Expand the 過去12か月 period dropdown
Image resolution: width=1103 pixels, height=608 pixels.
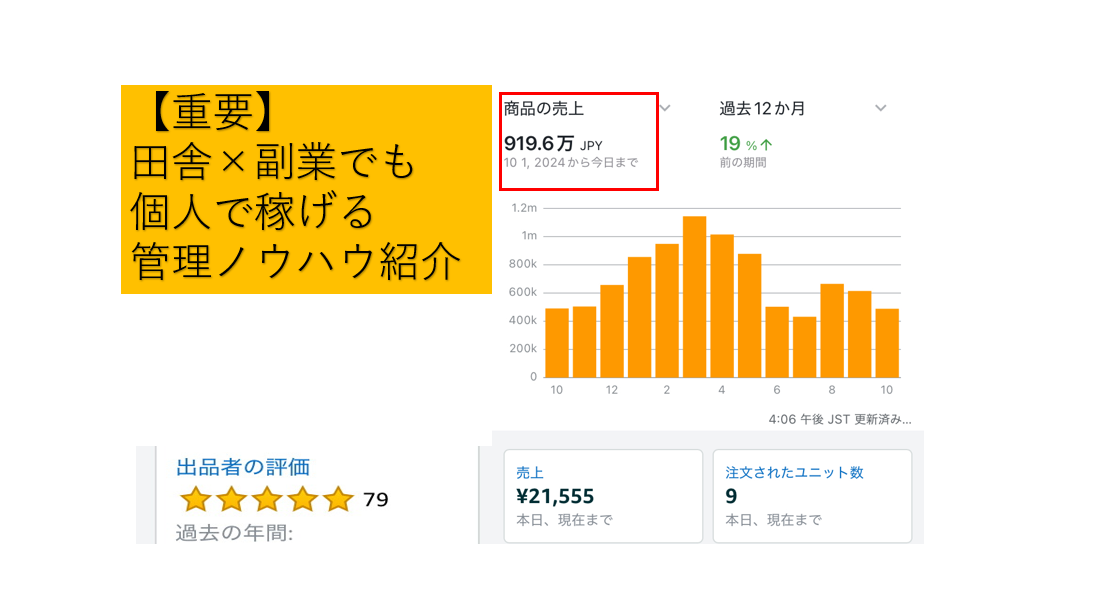880,108
